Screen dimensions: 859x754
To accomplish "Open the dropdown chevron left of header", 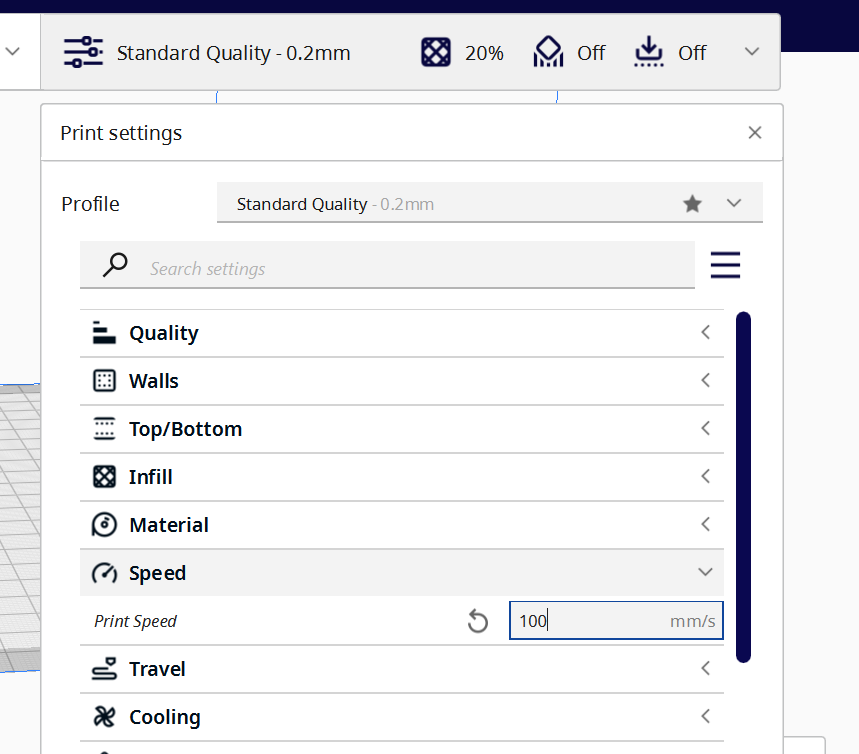I will coord(13,52).
